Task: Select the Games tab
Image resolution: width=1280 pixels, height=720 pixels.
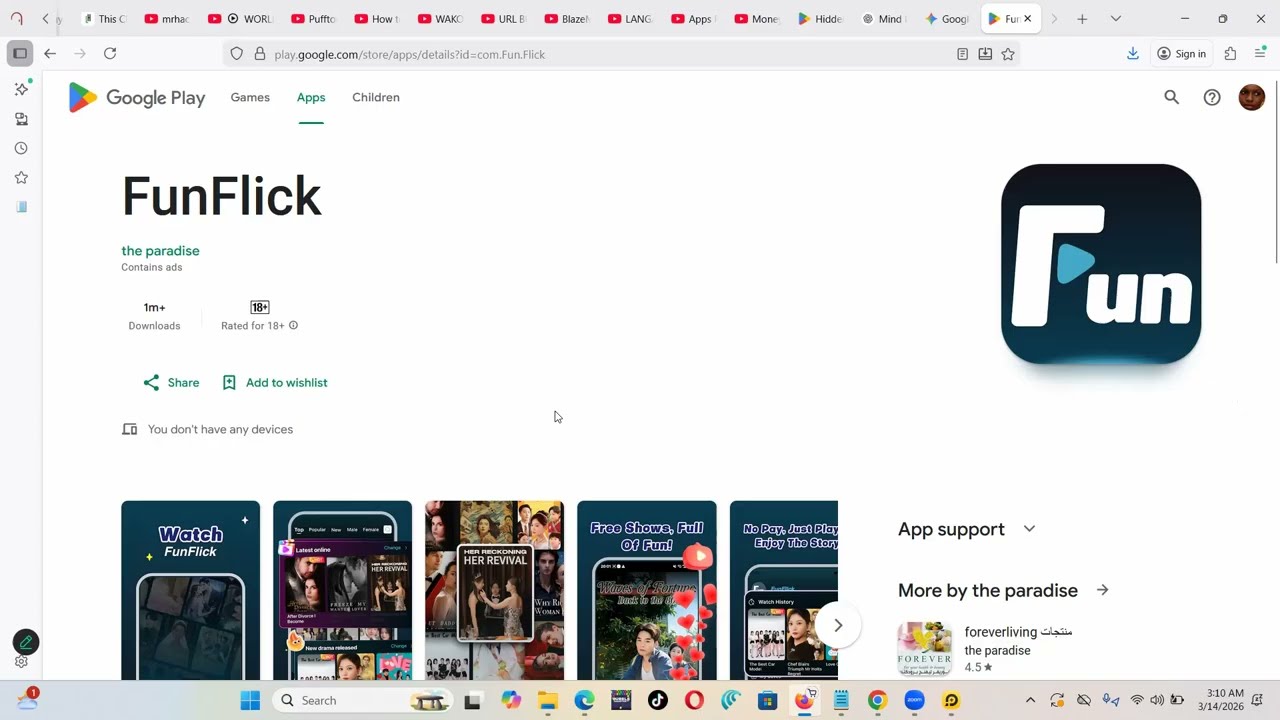Action: pos(250,97)
